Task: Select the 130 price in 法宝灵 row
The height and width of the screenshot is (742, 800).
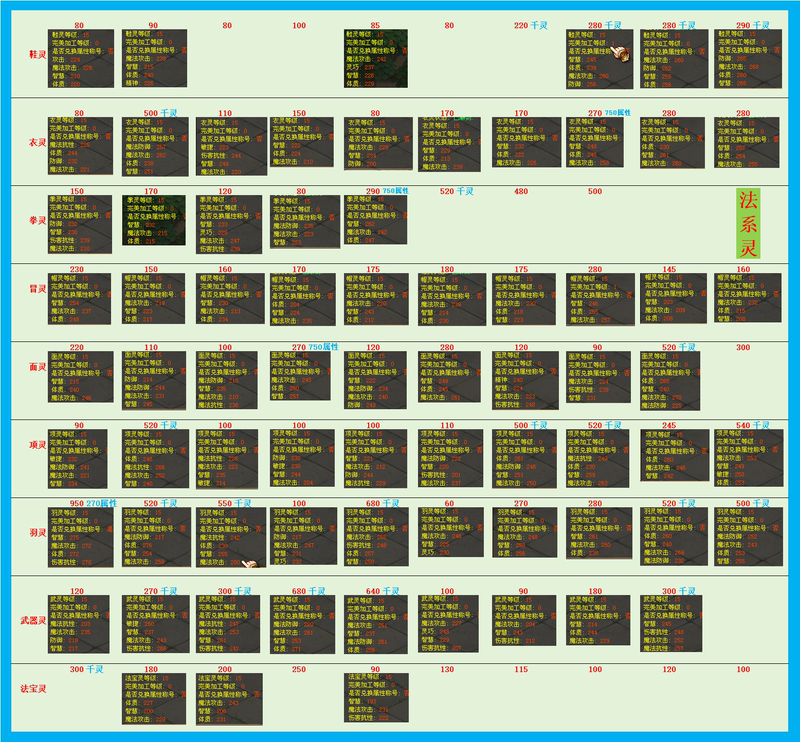Action: [447, 670]
